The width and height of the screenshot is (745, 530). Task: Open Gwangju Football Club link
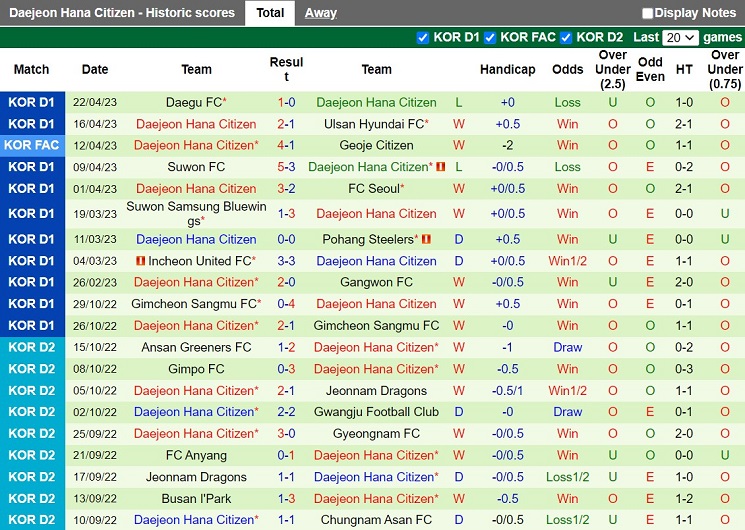pos(376,412)
